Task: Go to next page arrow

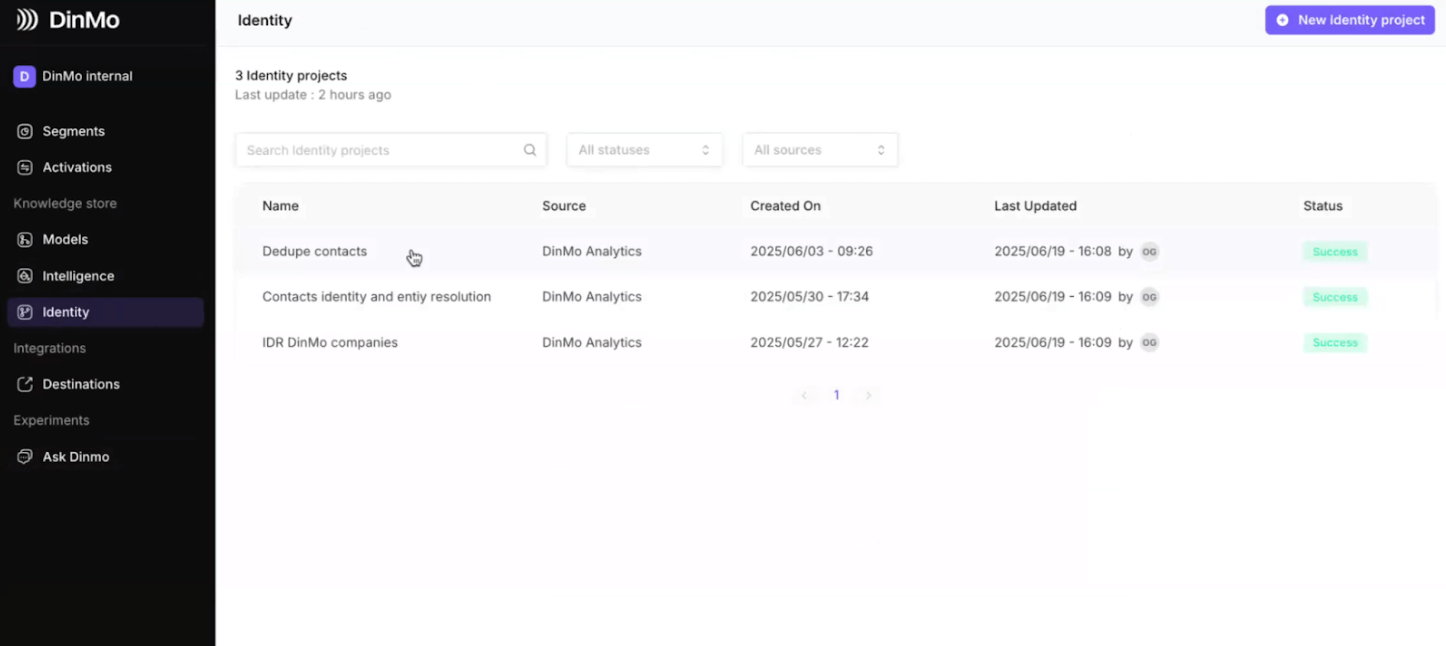Action: pos(868,395)
